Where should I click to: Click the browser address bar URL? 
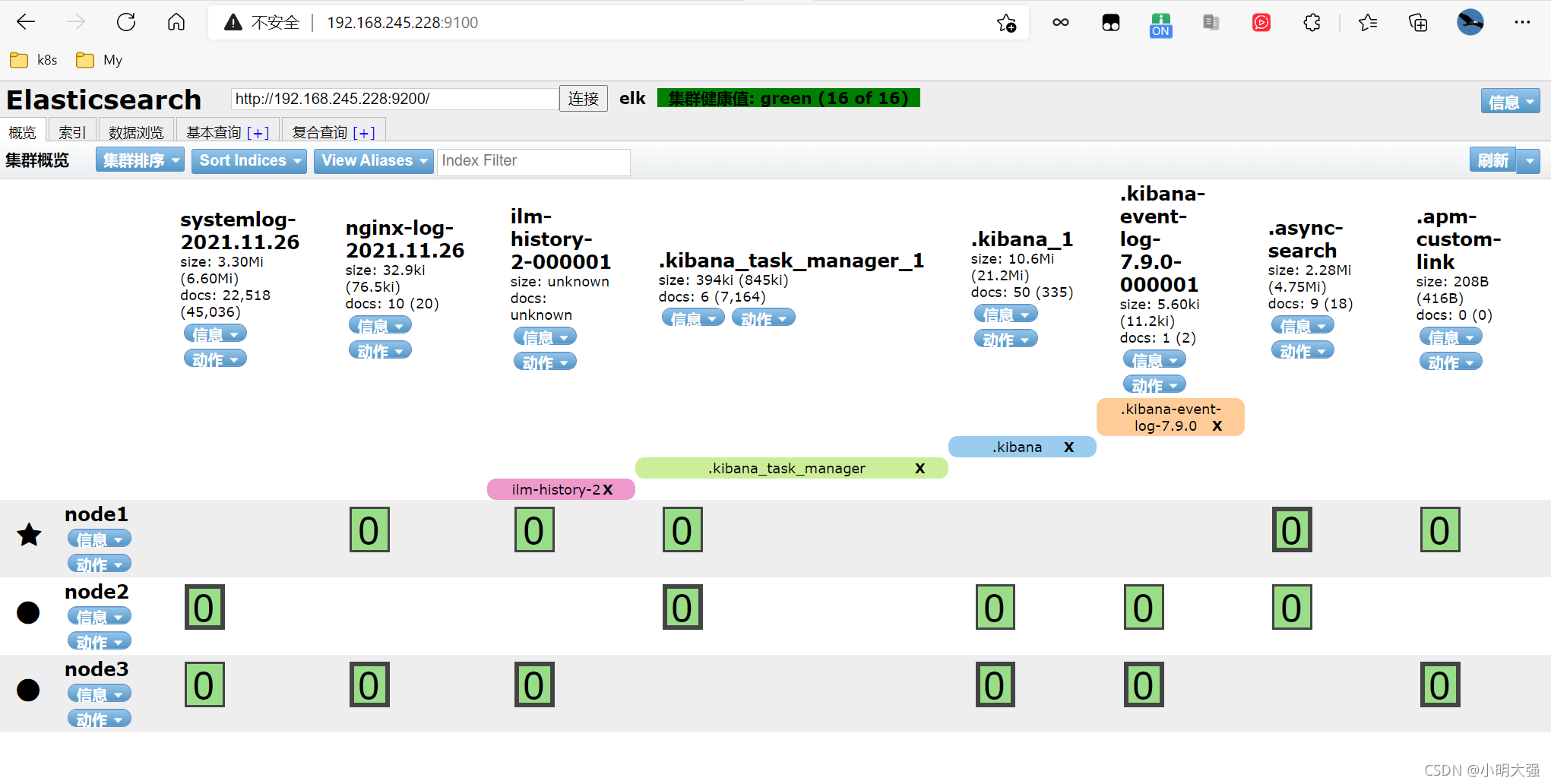[x=402, y=23]
